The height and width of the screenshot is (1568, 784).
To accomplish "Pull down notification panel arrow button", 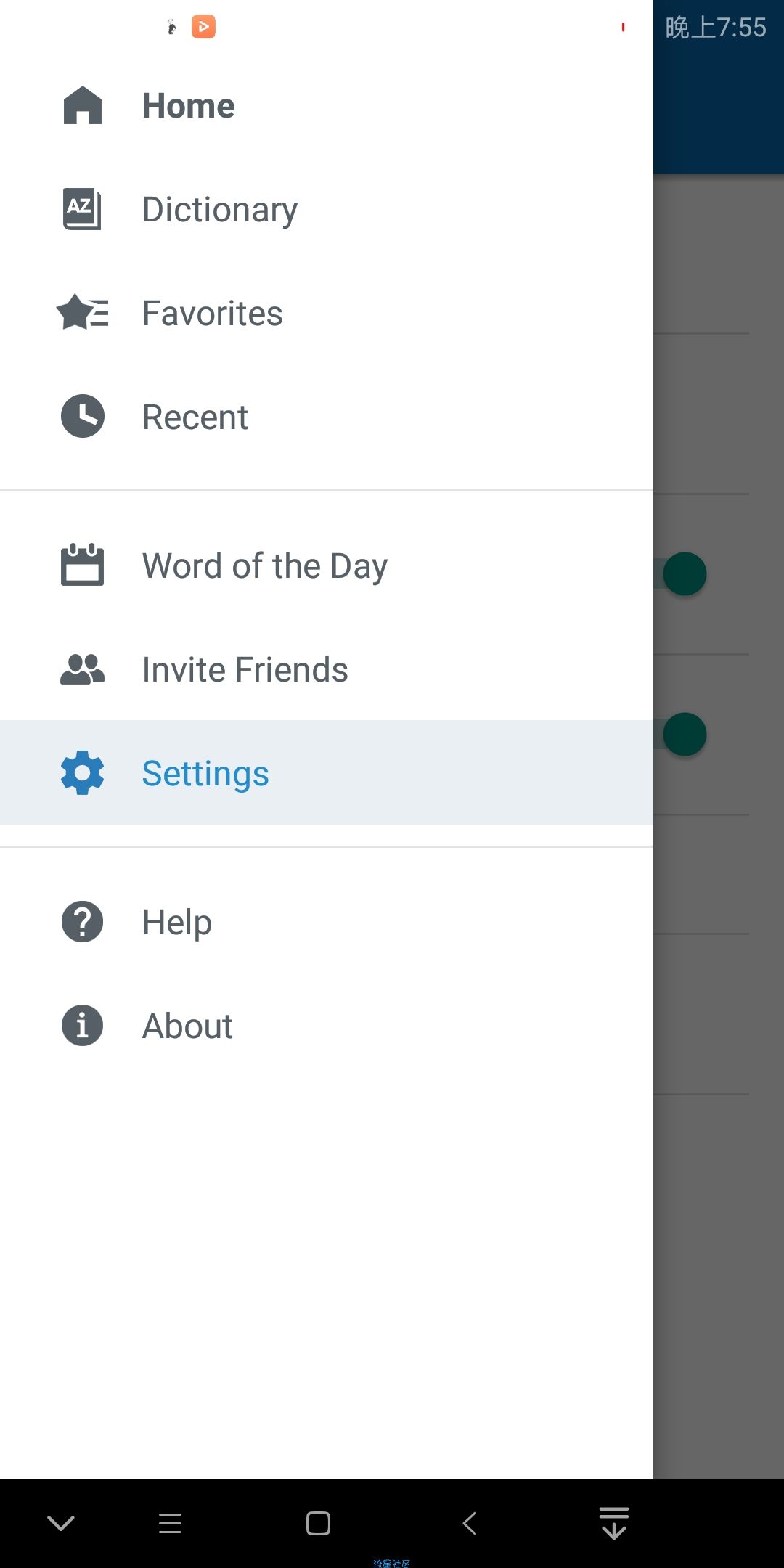I will pos(614,1523).
